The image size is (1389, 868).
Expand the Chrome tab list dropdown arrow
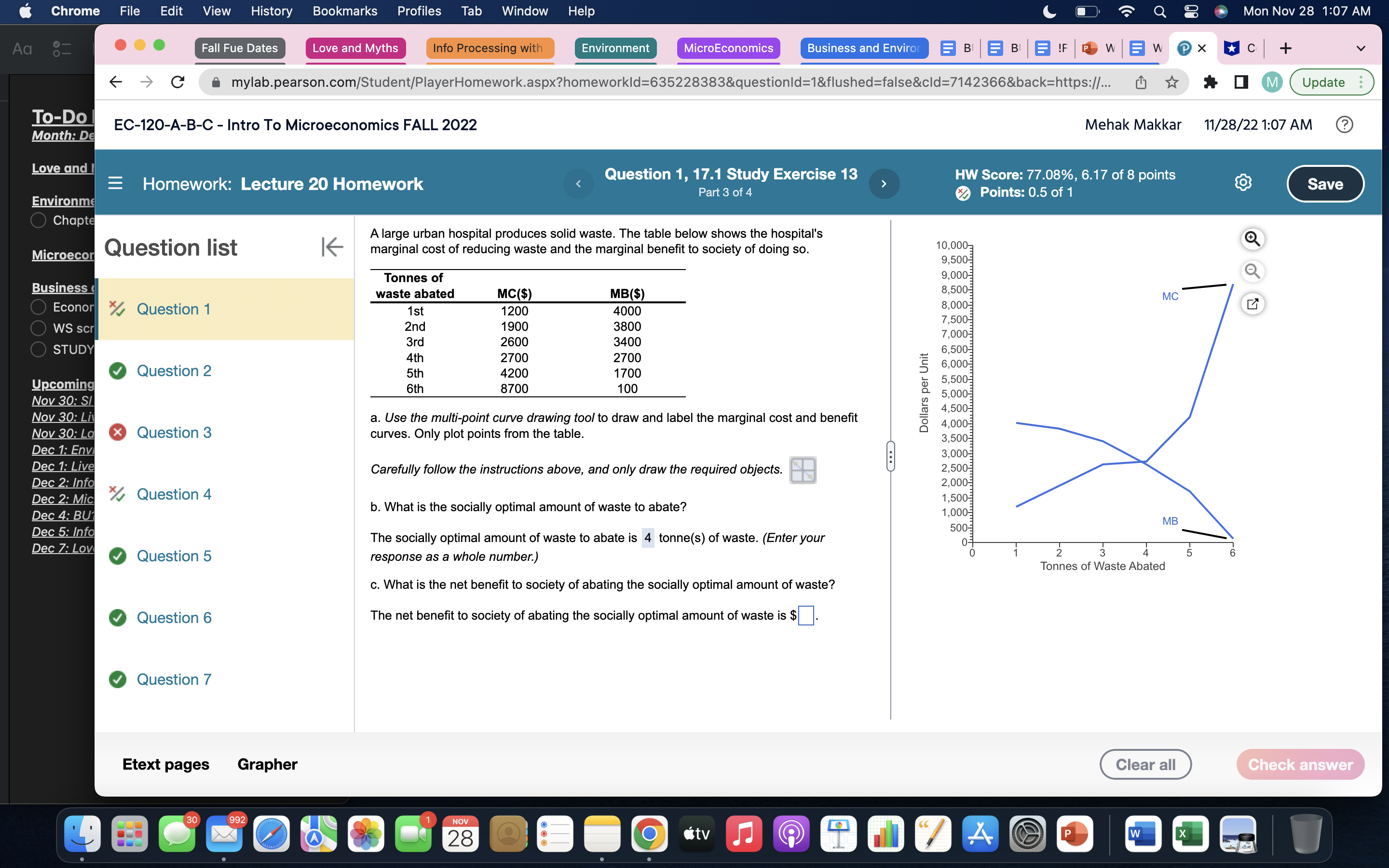point(1360,48)
